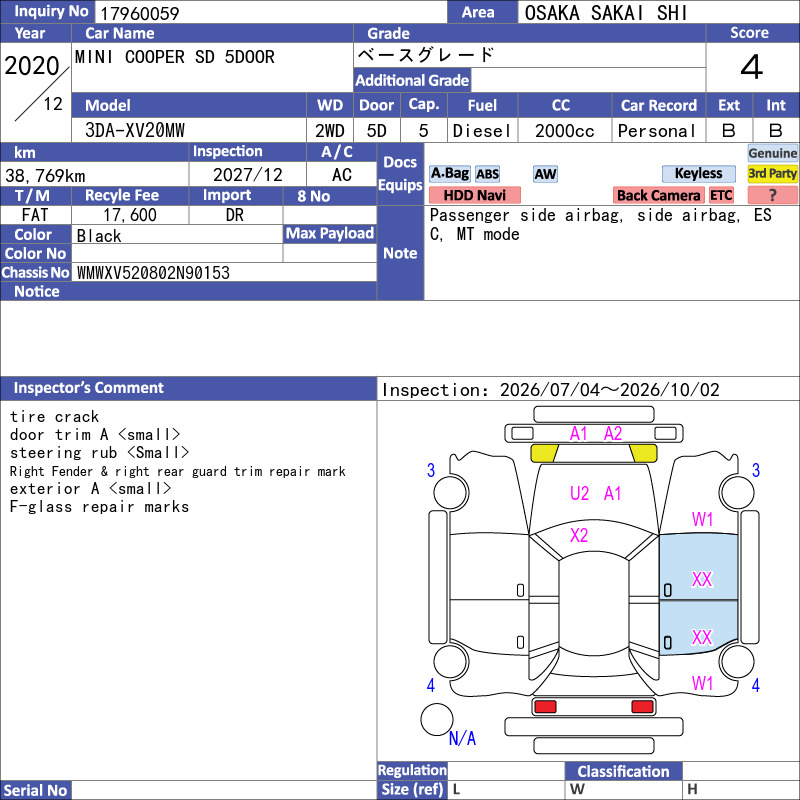800x800 pixels.
Task: Click the Keyless equipment badge
Action: click(x=698, y=174)
